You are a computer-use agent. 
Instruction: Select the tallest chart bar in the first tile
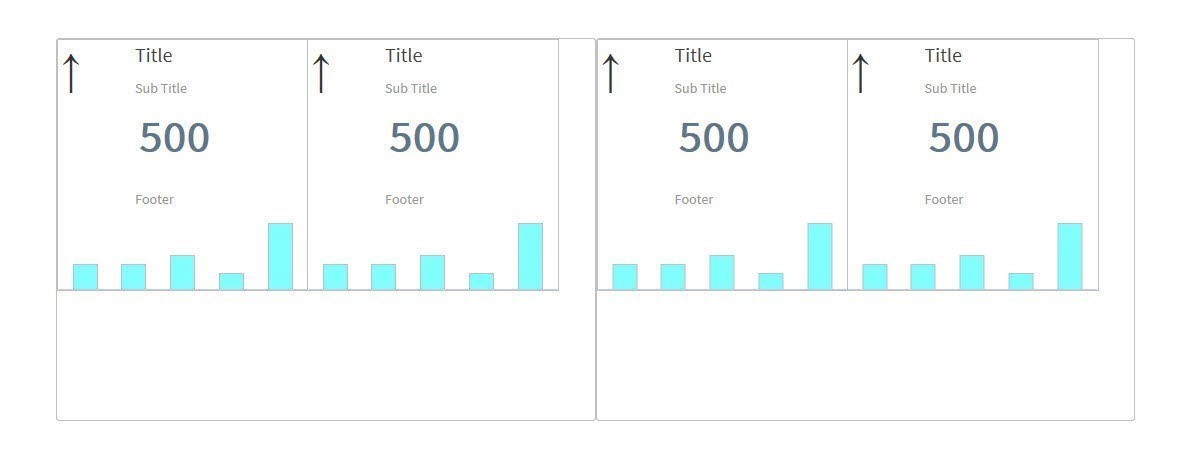(280, 257)
